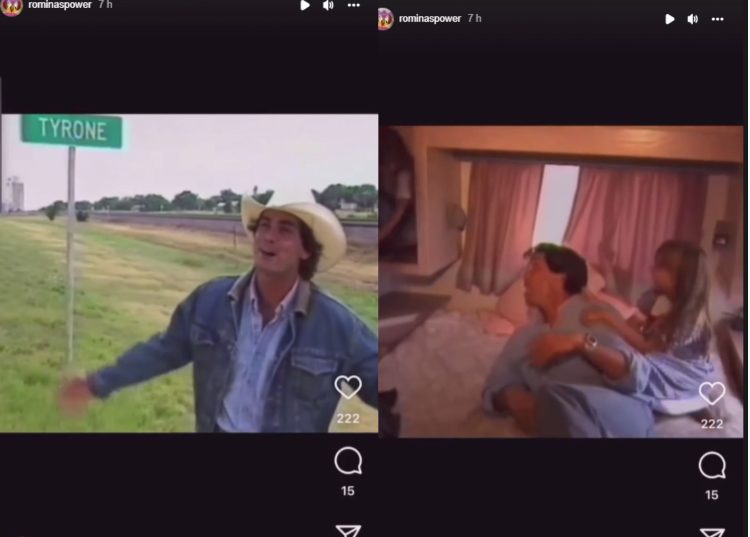The height and width of the screenshot is (537, 750).
Task: Click rominaspower username on the left story
Action: pyautogui.click(x=60, y=5)
